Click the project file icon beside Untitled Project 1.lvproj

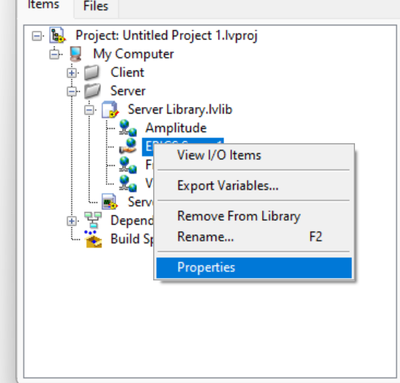57,35
